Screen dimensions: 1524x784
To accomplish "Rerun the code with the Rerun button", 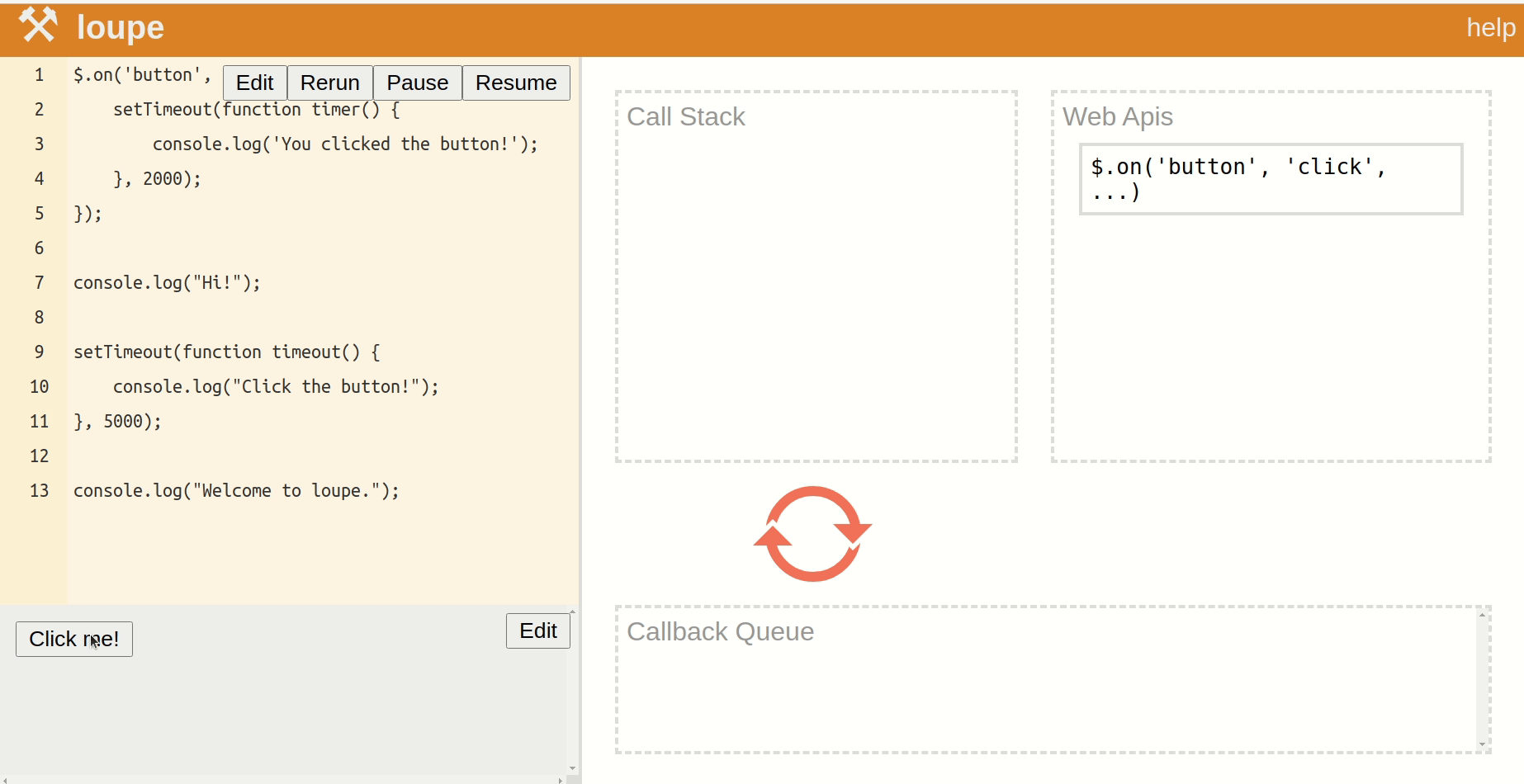I will (x=329, y=83).
